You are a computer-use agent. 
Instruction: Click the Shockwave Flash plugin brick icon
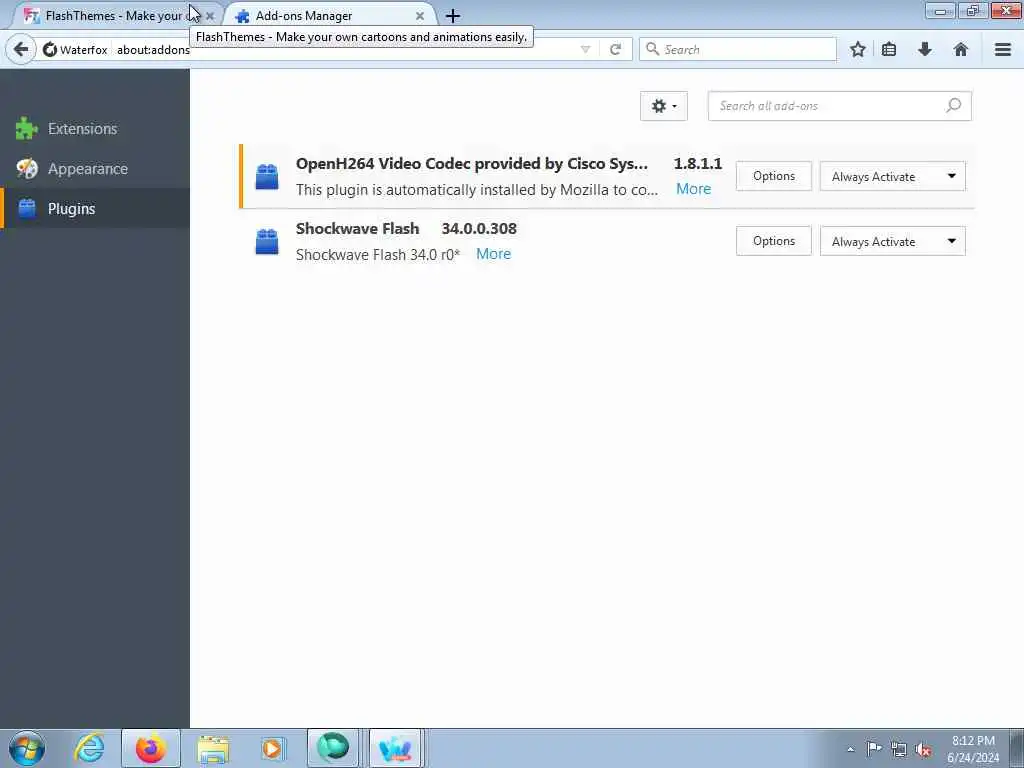(266, 242)
